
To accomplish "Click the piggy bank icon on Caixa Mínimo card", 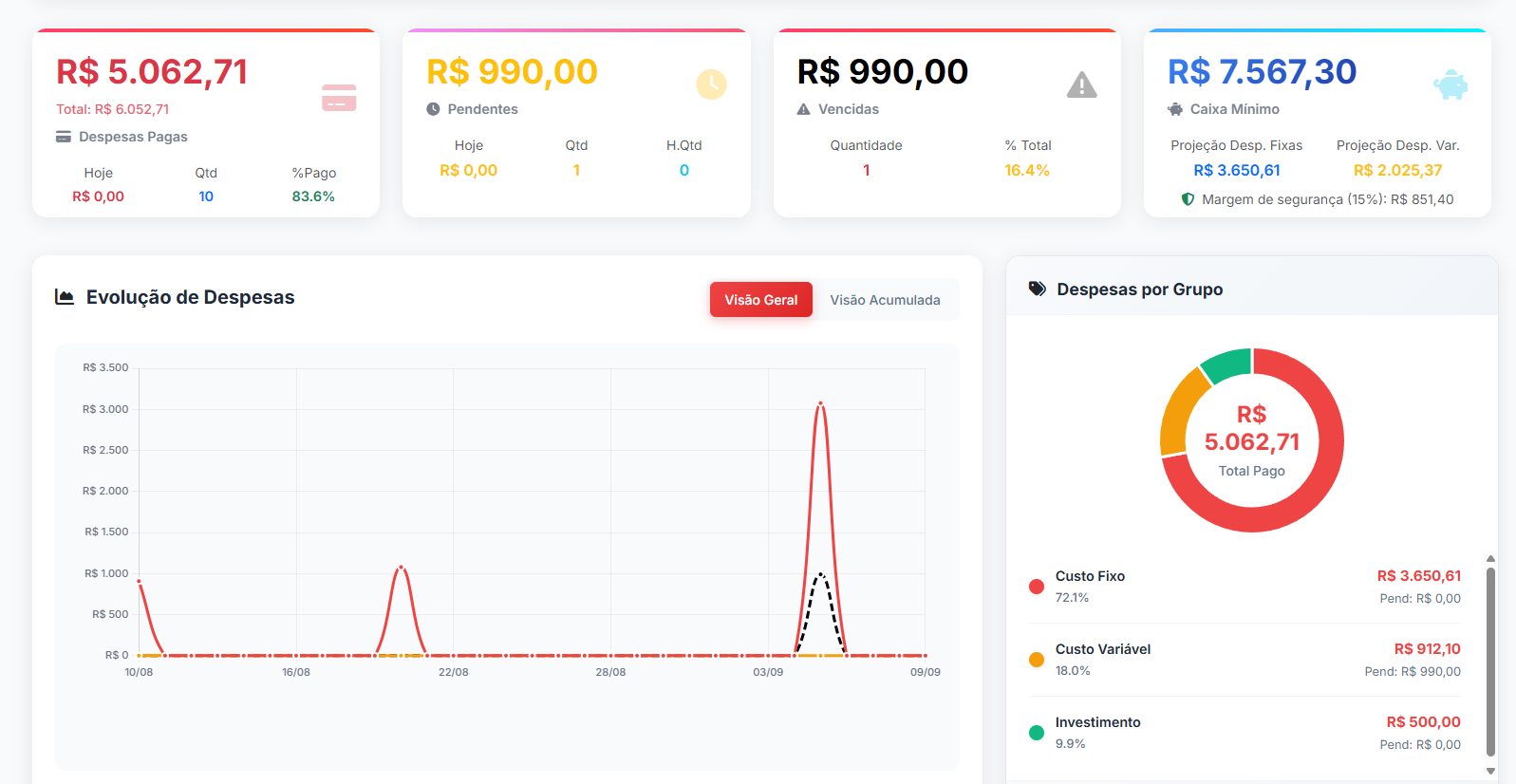I will pyautogui.click(x=1450, y=85).
